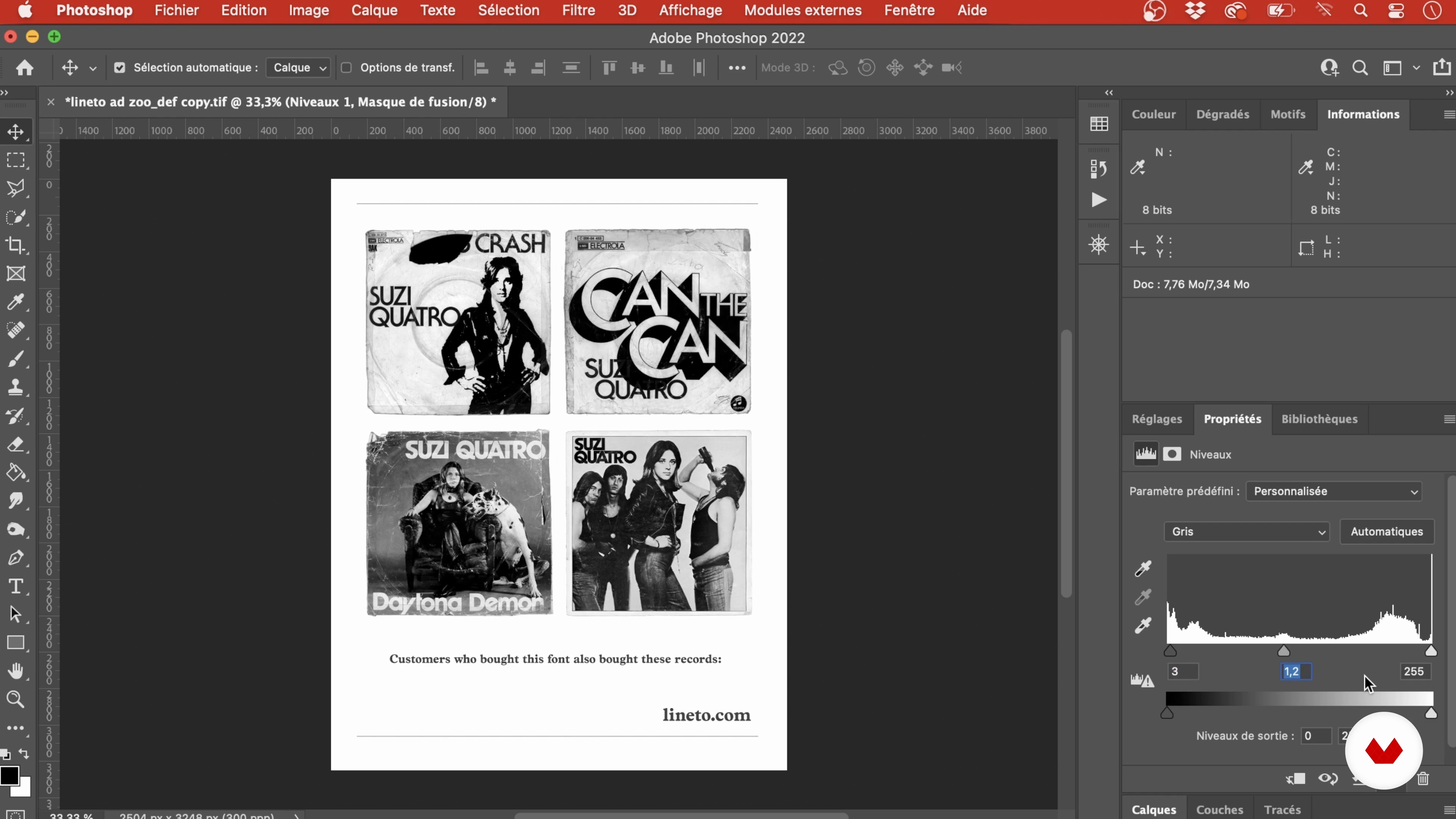Open the Filtre menu
This screenshot has height=819, width=1456.
(x=578, y=10)
